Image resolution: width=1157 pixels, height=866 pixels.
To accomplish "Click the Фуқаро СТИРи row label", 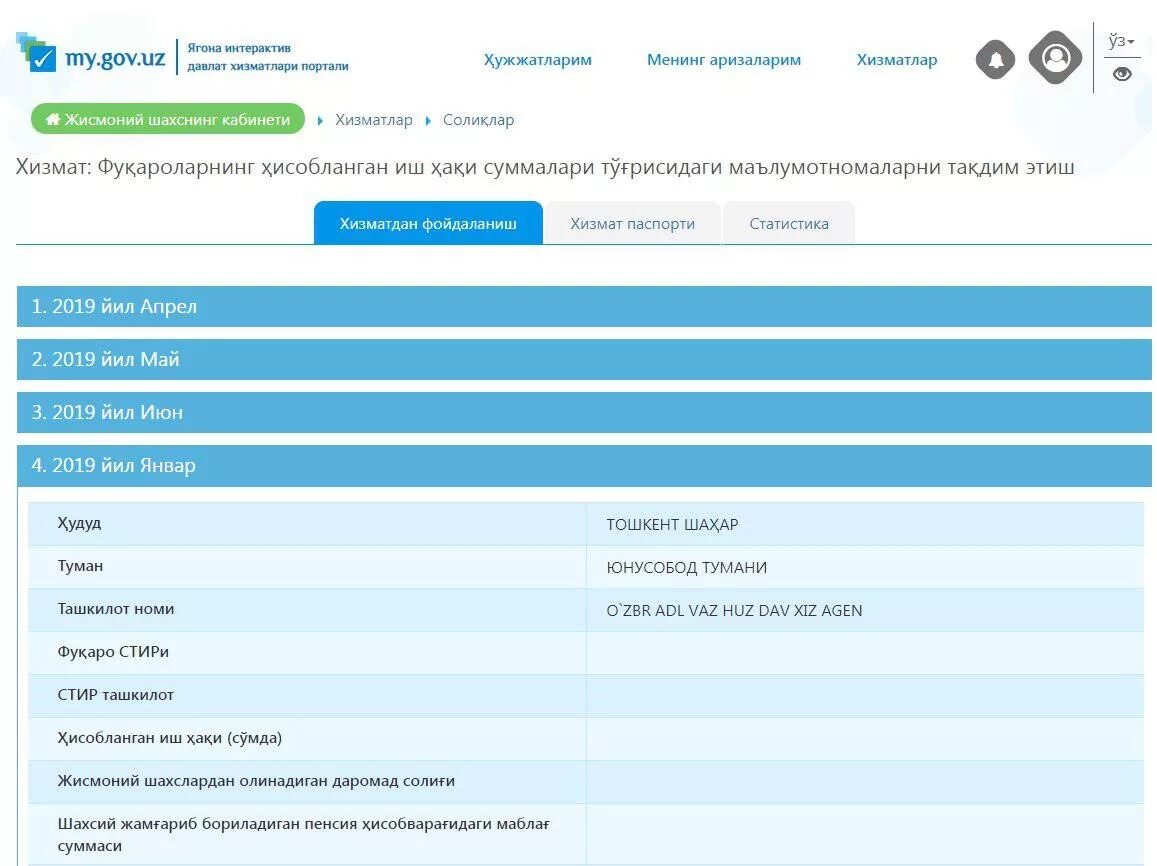I will [113, 652].
